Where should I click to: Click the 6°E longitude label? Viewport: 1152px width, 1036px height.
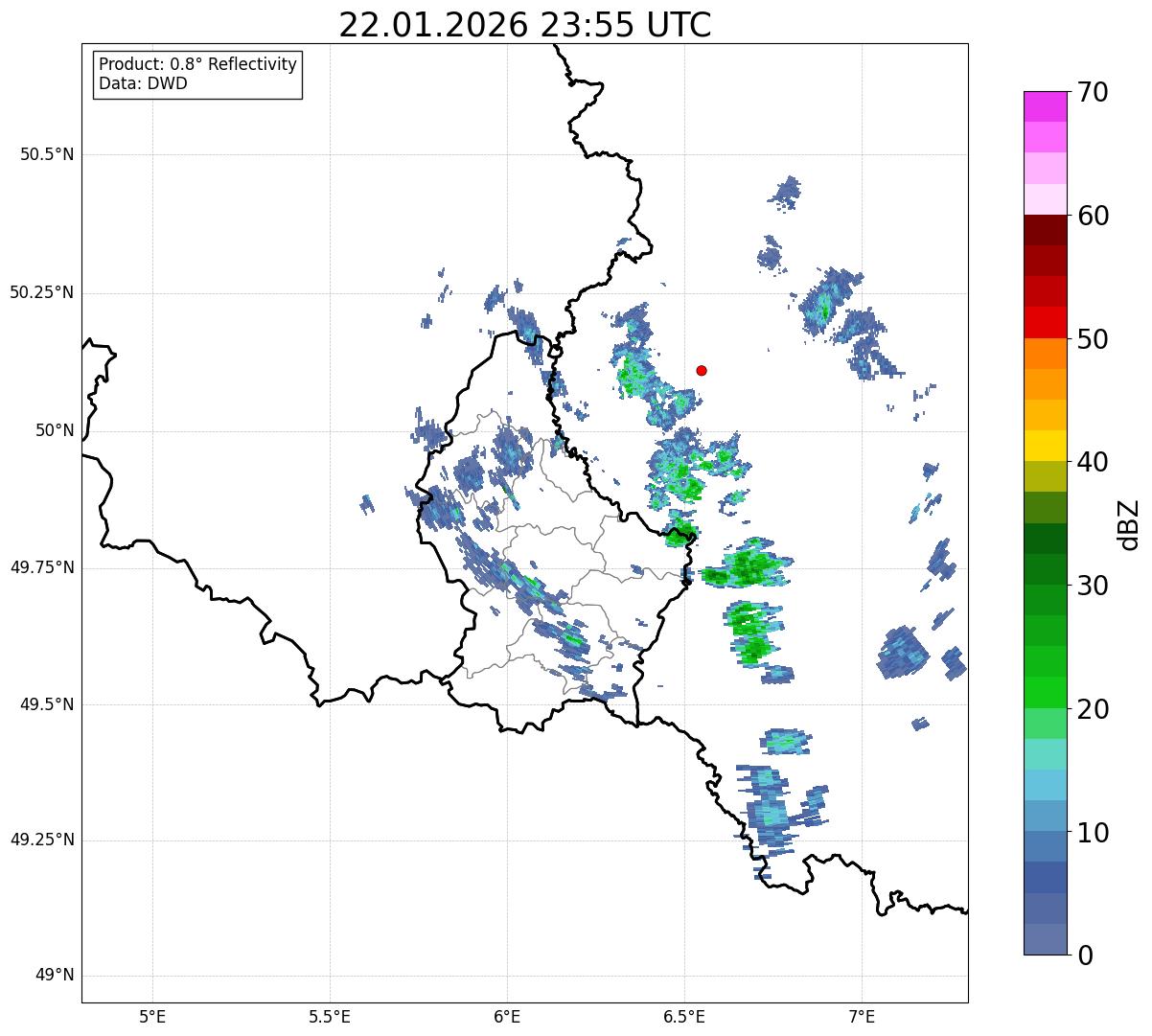507,1017
